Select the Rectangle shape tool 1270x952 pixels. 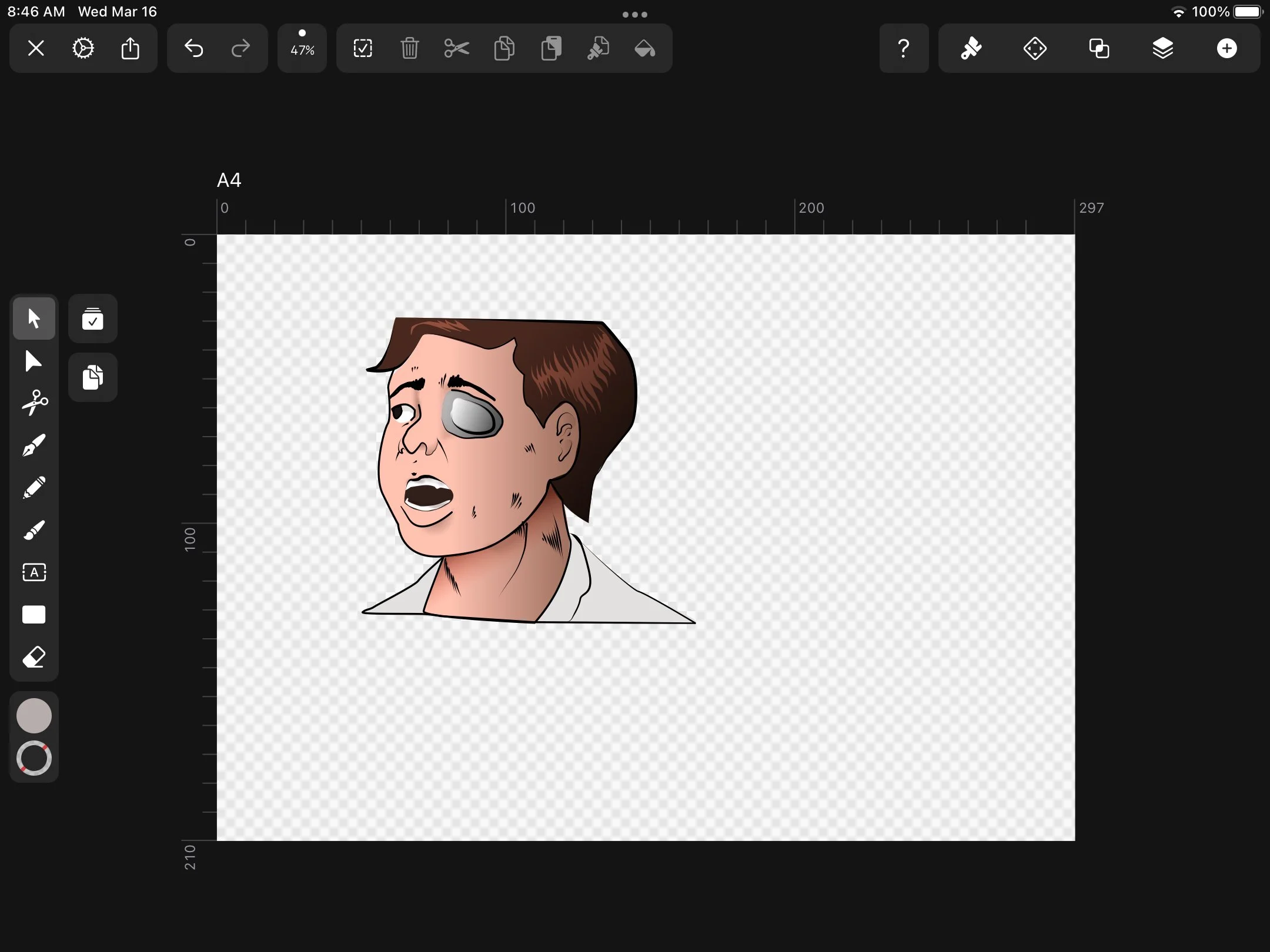(34, 615)
